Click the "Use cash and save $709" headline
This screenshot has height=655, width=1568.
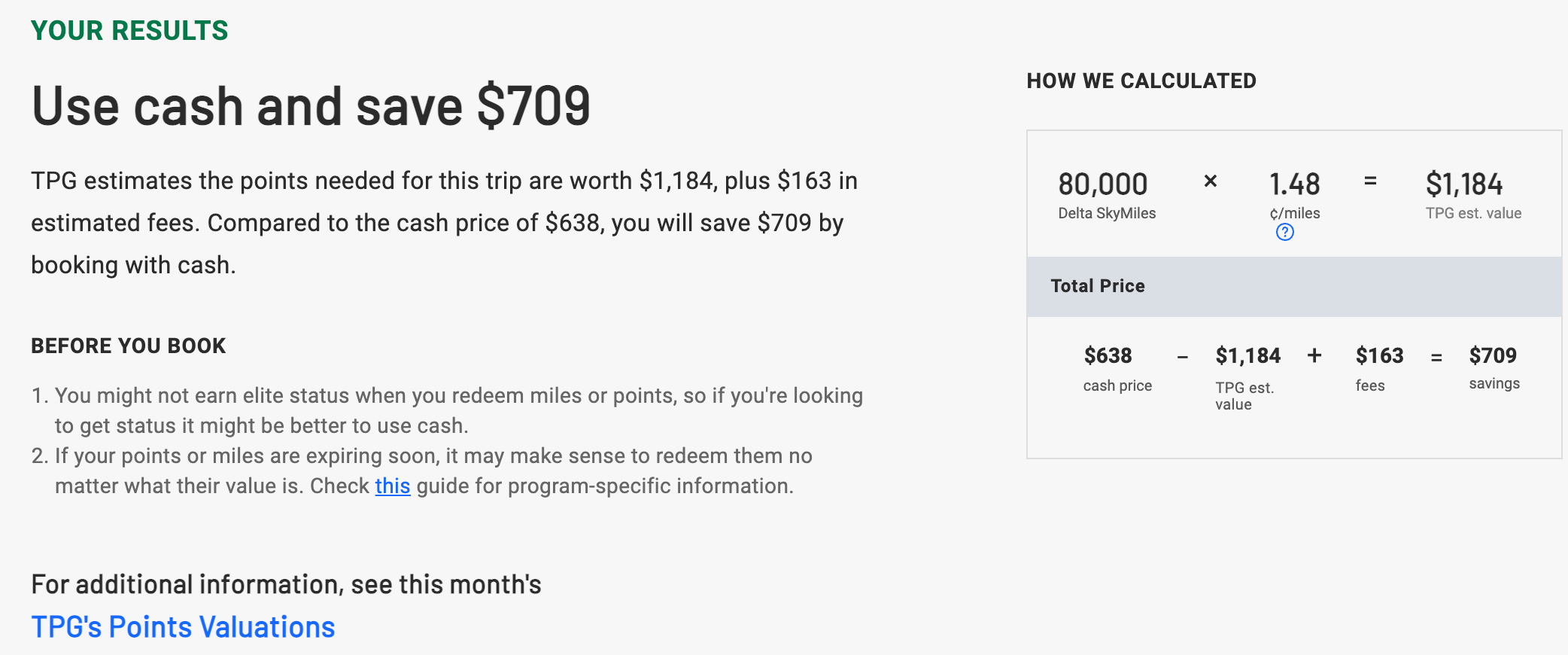pyautogui.click(x=311, y=106)
